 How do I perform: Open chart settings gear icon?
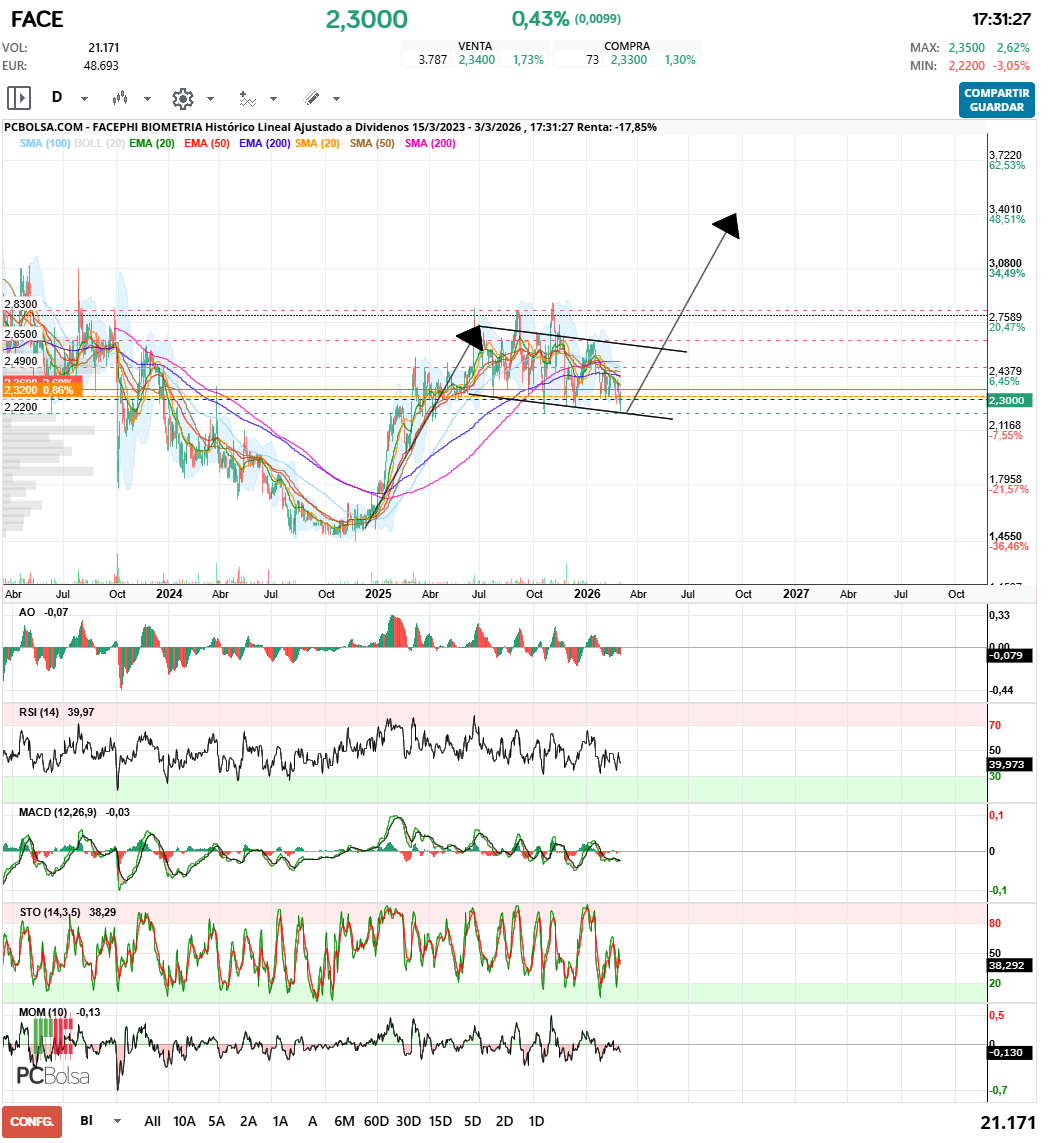click(182, 98)
